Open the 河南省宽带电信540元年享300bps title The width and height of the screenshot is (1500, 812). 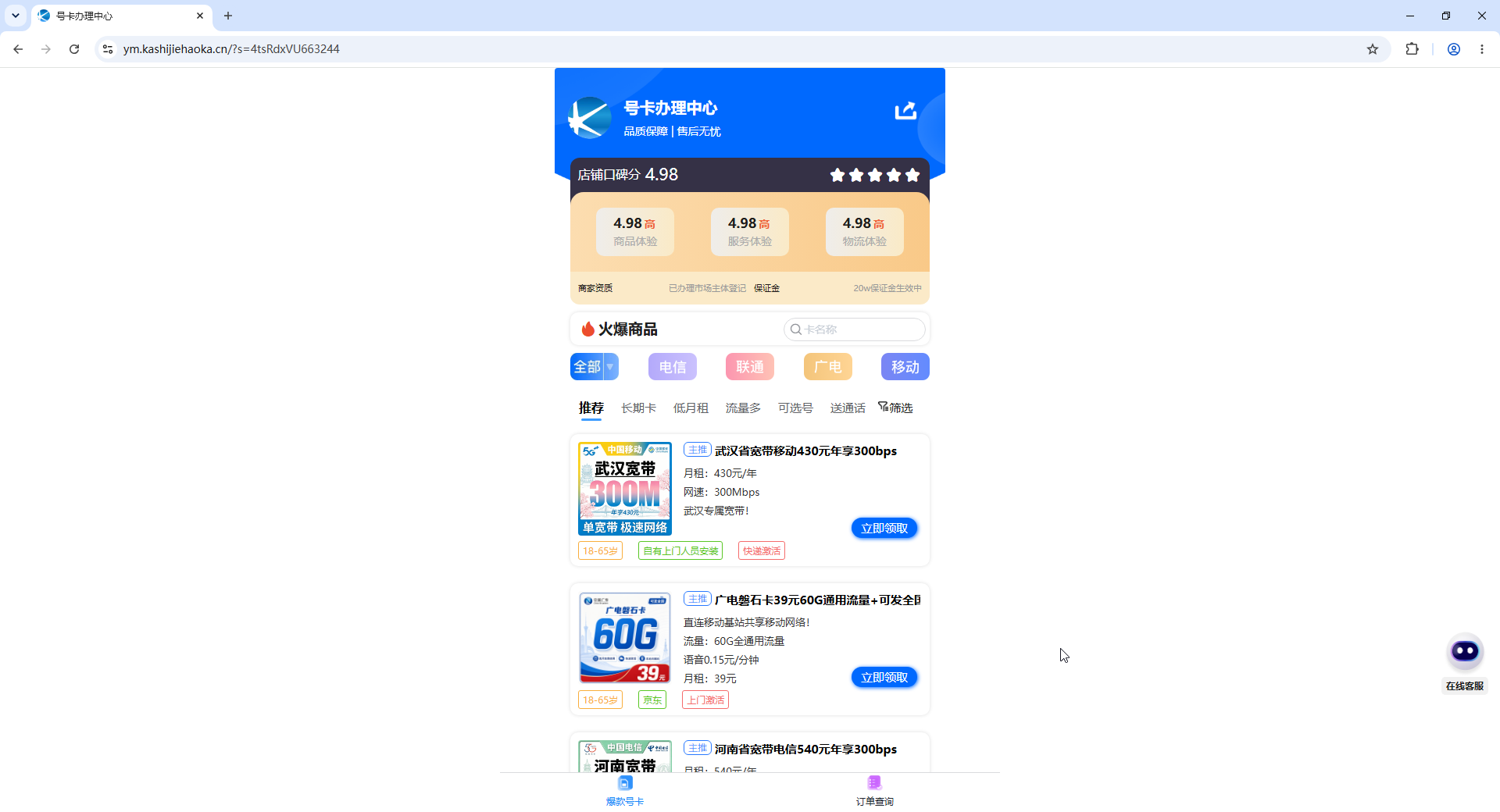point(805,750)
